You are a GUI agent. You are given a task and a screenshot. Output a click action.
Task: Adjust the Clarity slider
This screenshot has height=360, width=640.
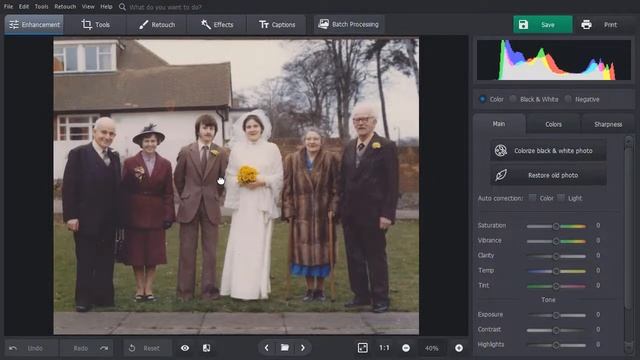[x=556, y=256]
